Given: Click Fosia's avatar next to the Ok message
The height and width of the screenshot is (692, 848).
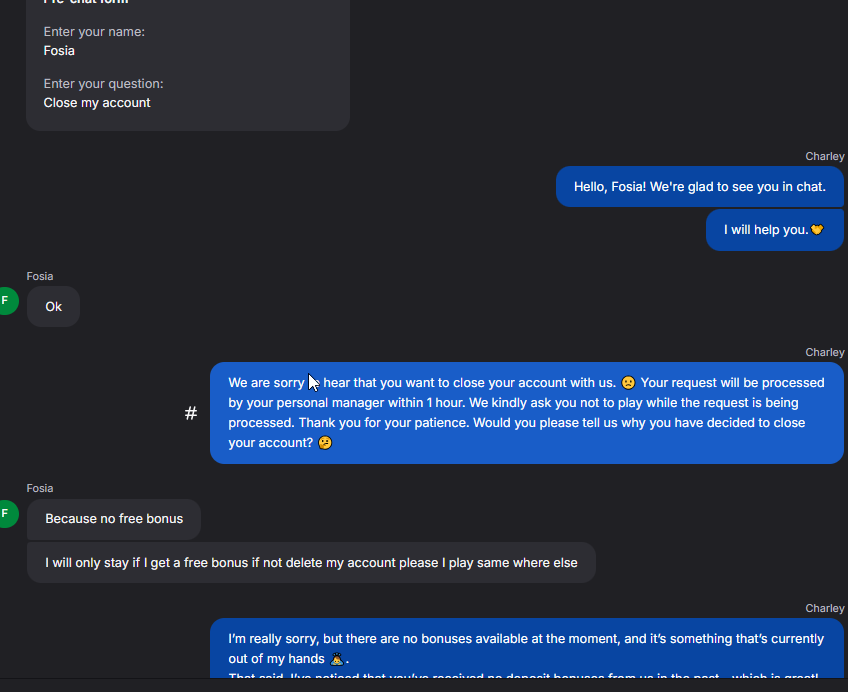Looking at the screenshot, I should (x=6, y=301).
